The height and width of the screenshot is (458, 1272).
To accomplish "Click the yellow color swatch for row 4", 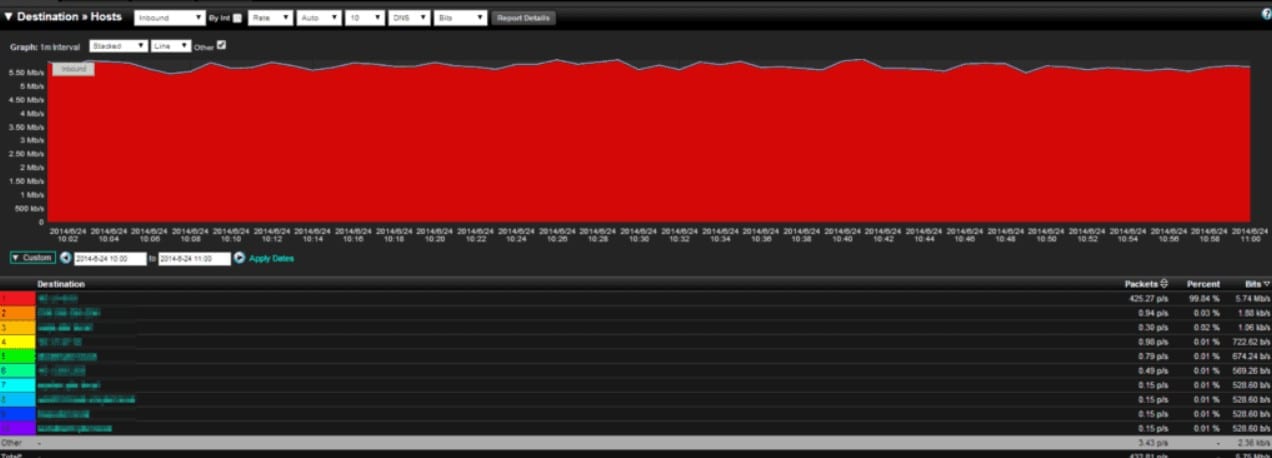I will coord(16,342).
